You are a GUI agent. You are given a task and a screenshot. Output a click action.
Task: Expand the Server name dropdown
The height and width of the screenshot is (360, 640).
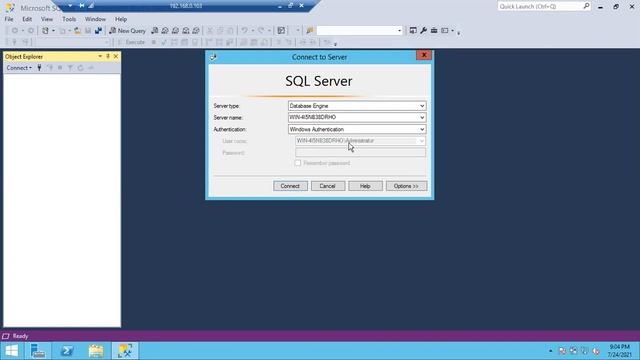tap(422, 118)
